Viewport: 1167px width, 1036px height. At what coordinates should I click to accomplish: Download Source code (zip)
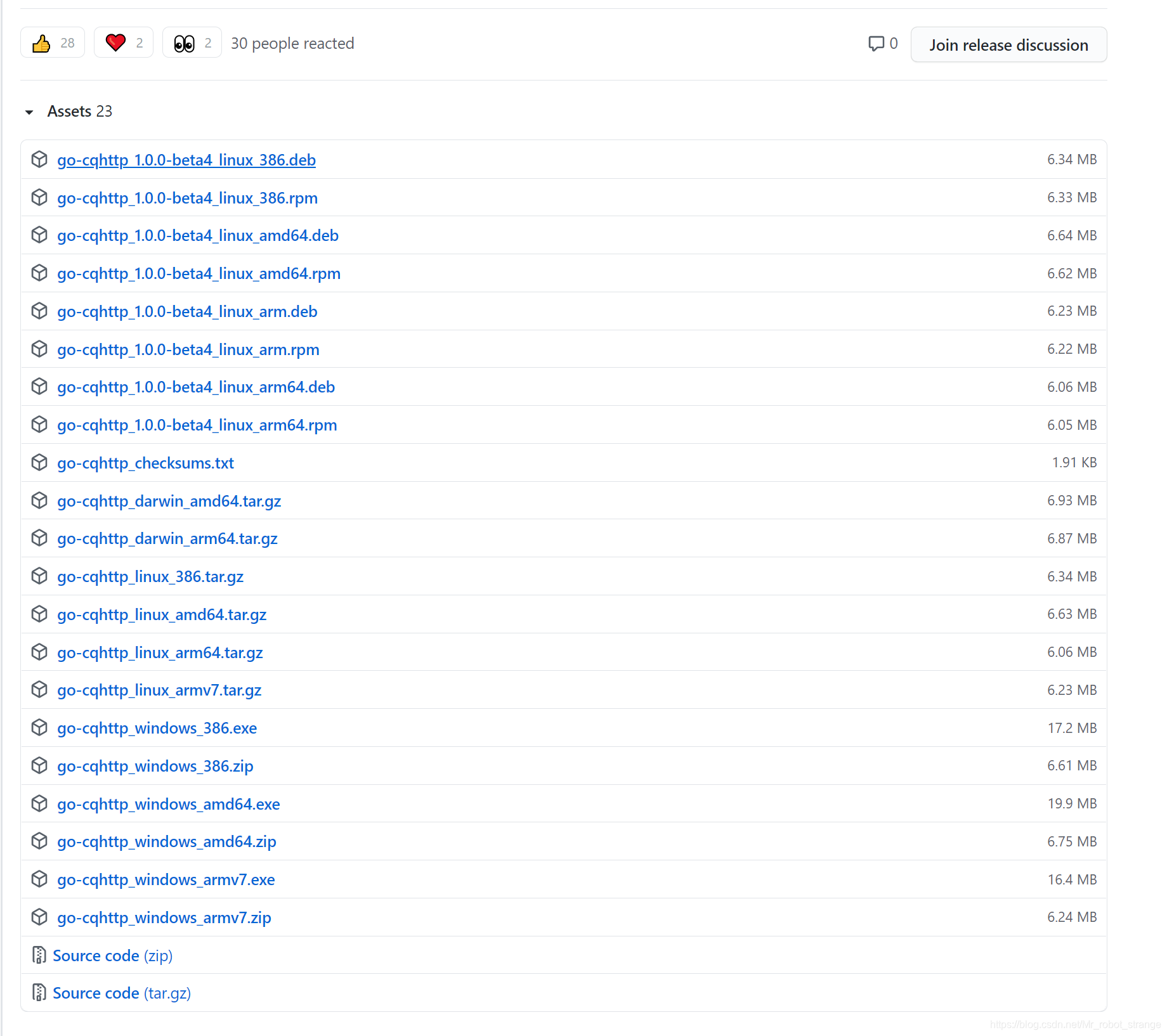(112, 955)
